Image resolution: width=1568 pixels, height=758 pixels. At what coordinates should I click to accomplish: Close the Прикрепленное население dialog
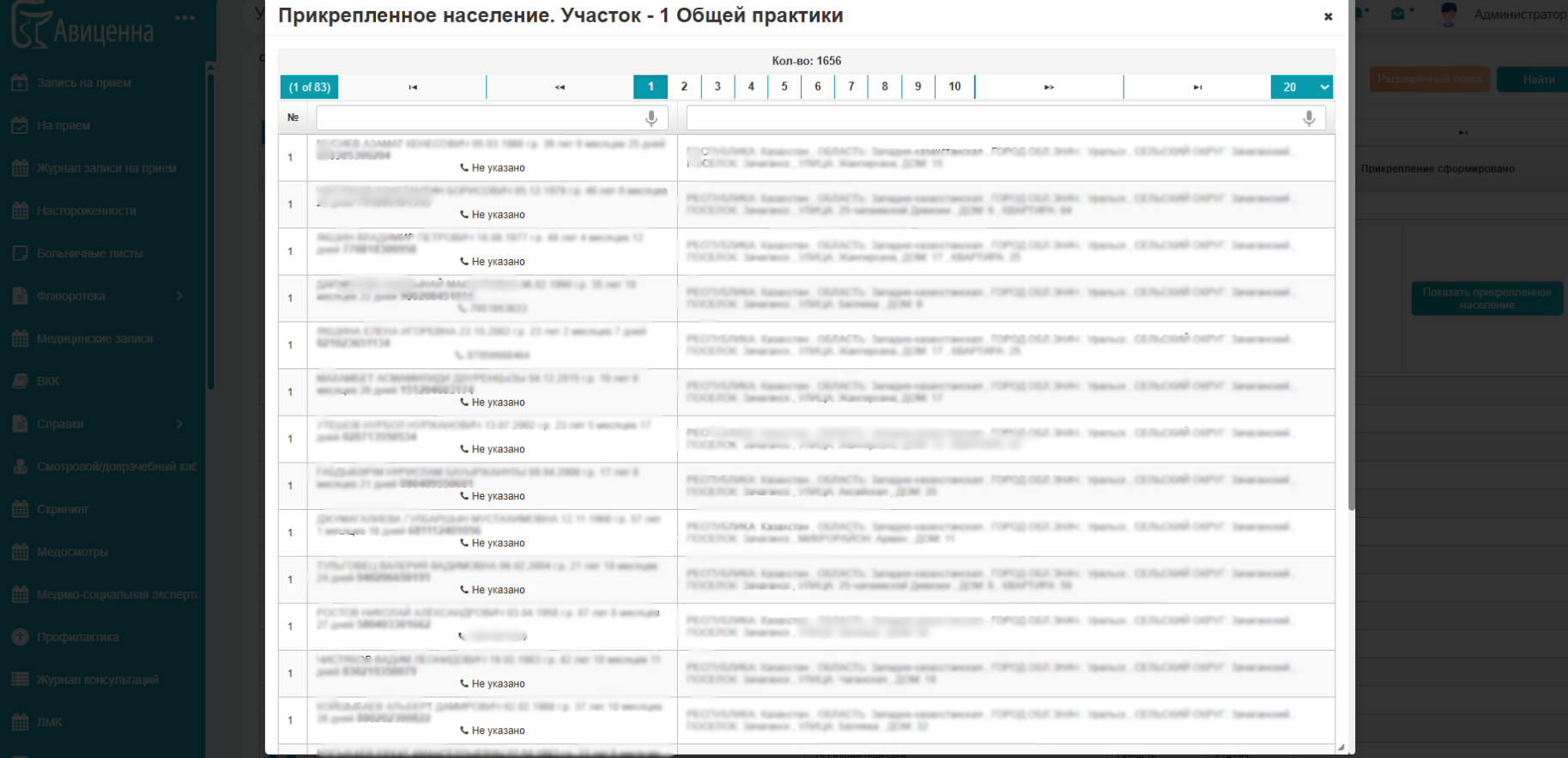1328,16
